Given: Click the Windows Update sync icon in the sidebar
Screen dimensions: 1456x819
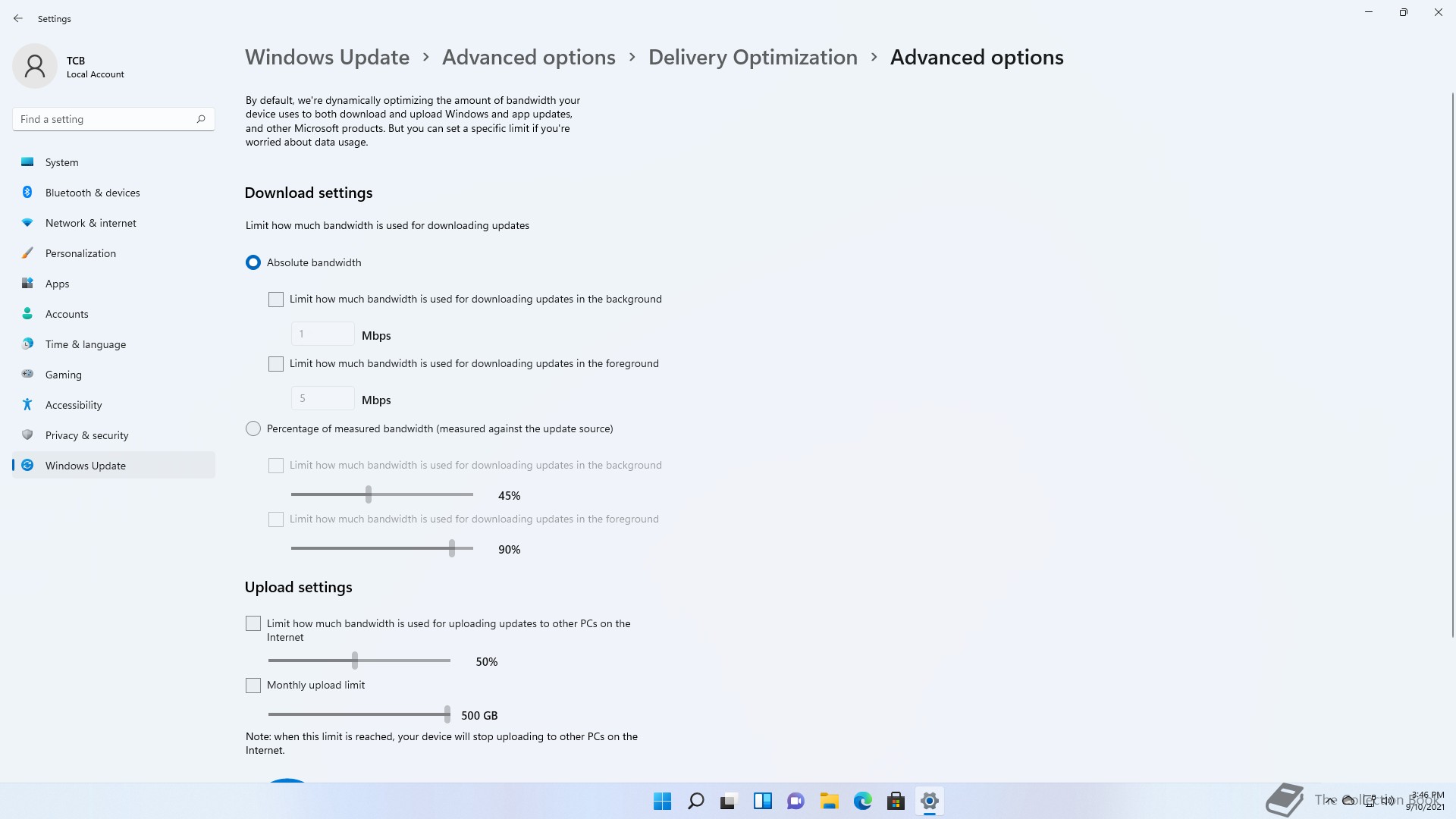Looking at the screenshot, I should click(27, 465).
